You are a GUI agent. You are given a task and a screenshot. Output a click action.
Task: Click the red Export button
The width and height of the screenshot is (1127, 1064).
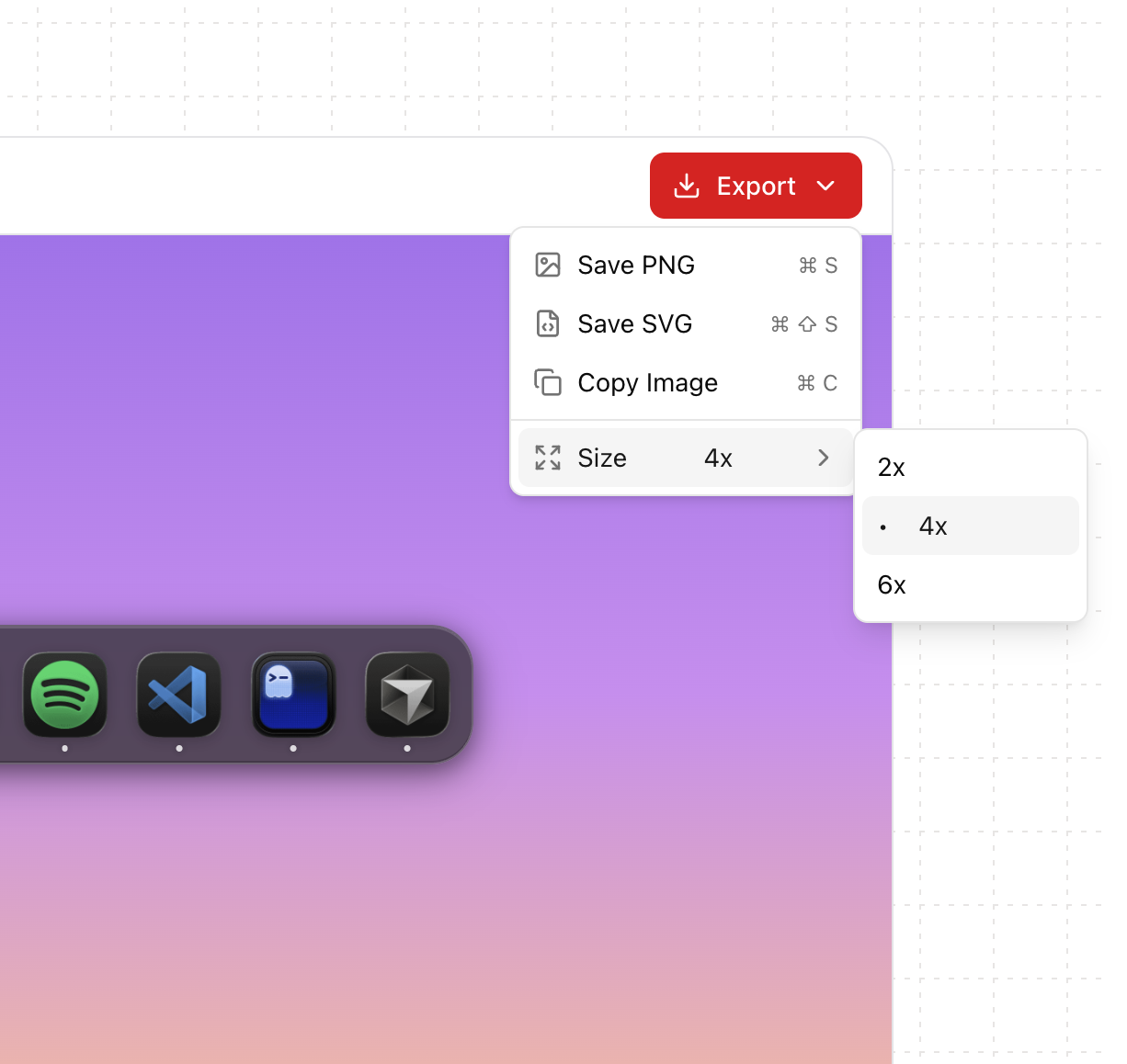click(756, 186)
